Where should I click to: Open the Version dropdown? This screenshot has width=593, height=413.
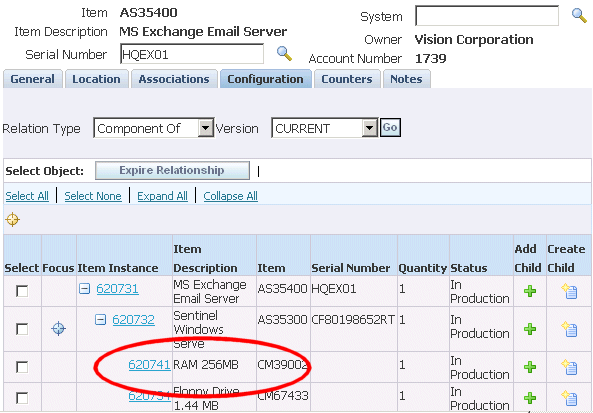[x=325, y=129]
